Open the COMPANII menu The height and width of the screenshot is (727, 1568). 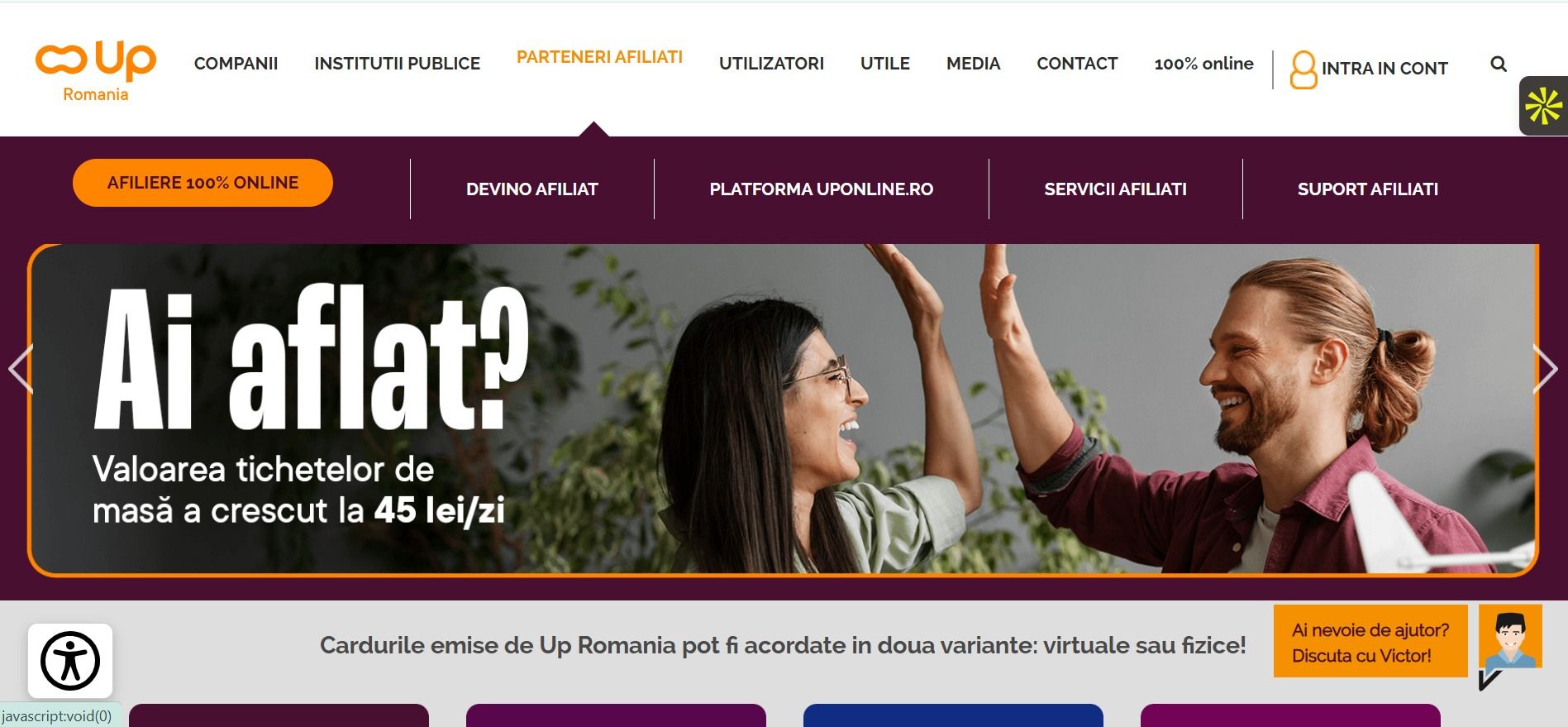point(236,64)
